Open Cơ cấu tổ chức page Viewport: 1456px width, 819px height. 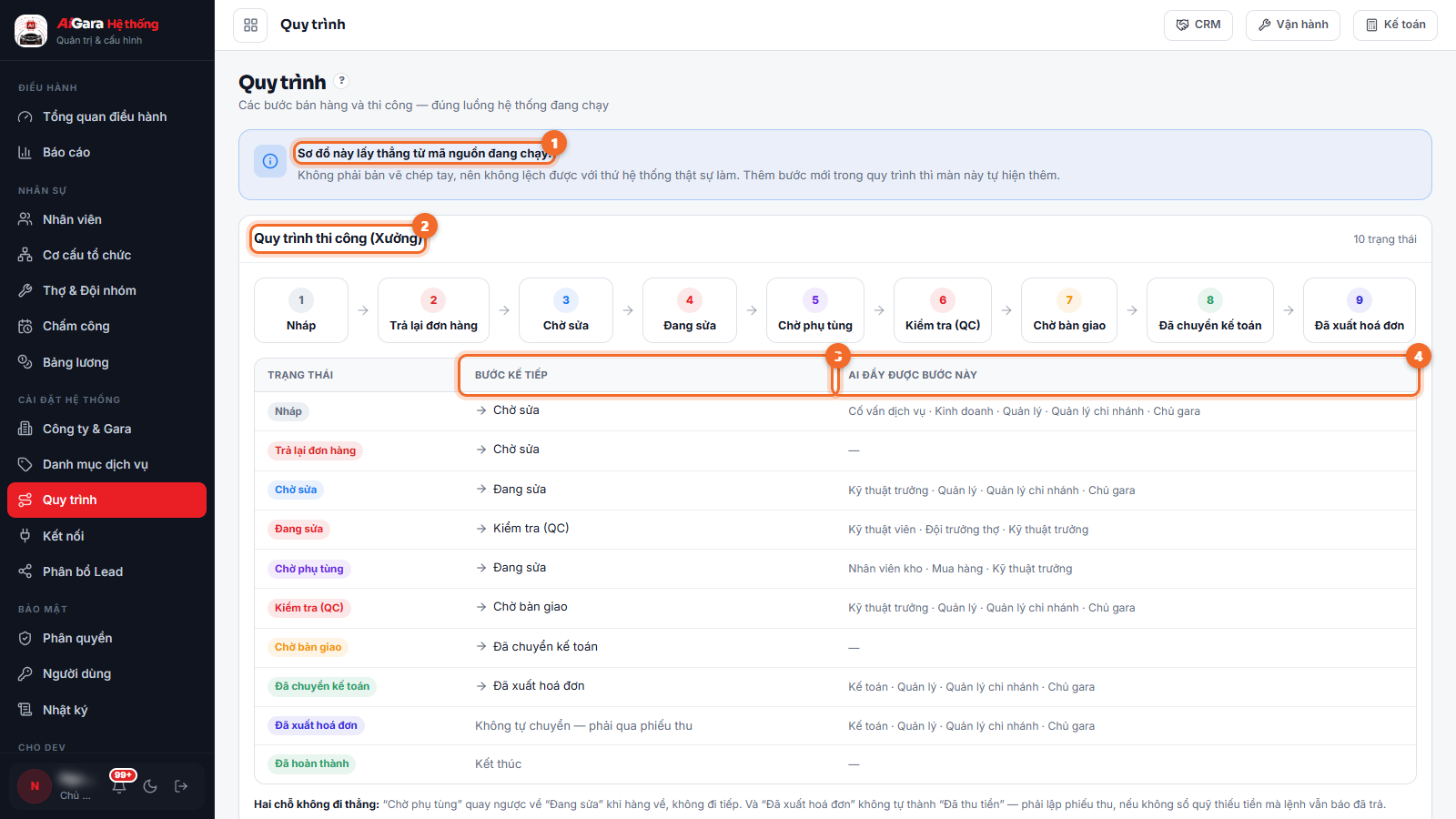106,255
